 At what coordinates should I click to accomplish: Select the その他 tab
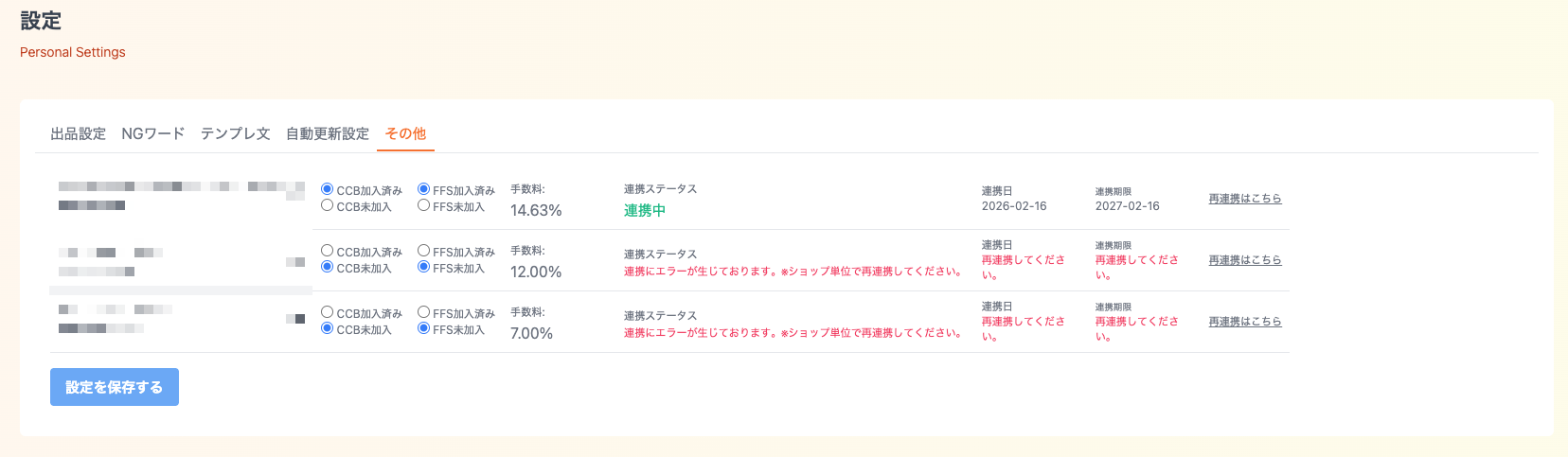[405, 133]
